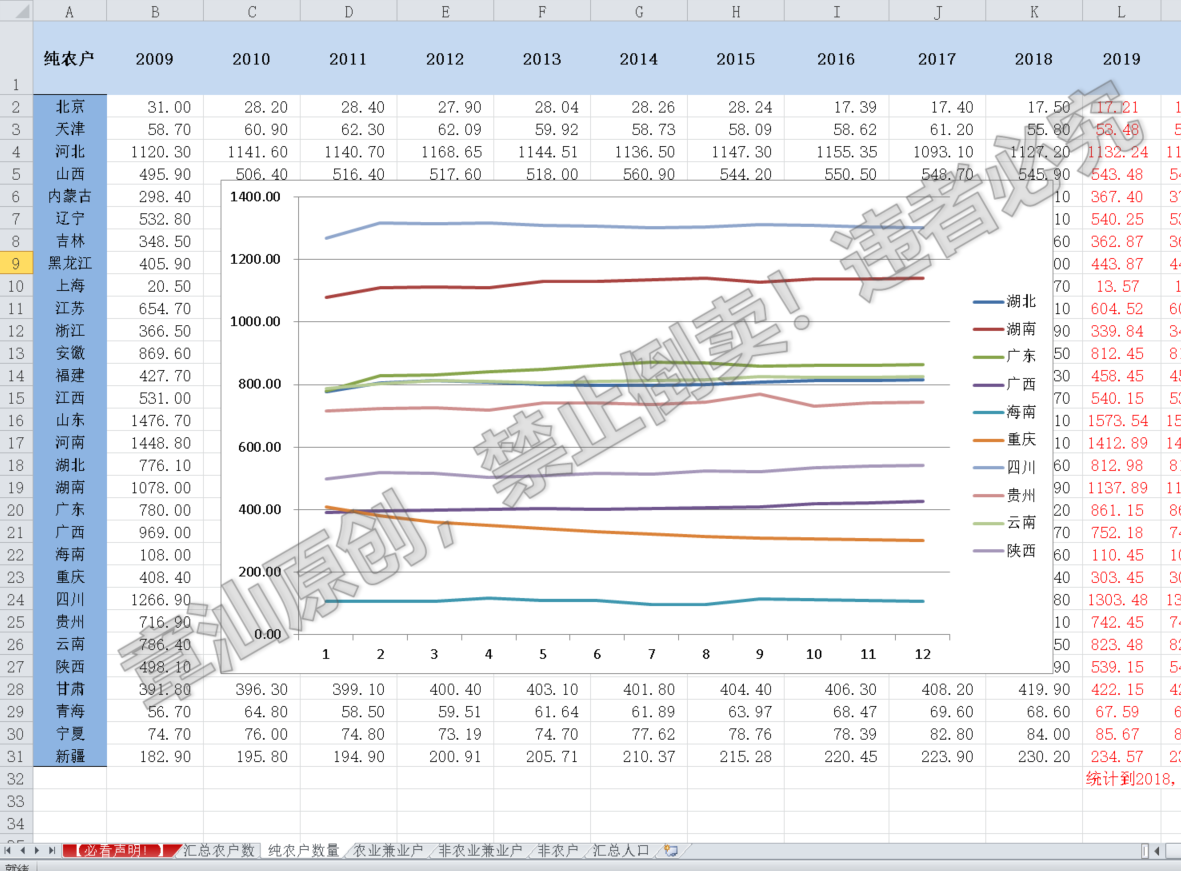Select the 黑龙江 row label cell
Image resolution: width=1181 pixels, height=871 pixels.
click(x=69, y=264)
